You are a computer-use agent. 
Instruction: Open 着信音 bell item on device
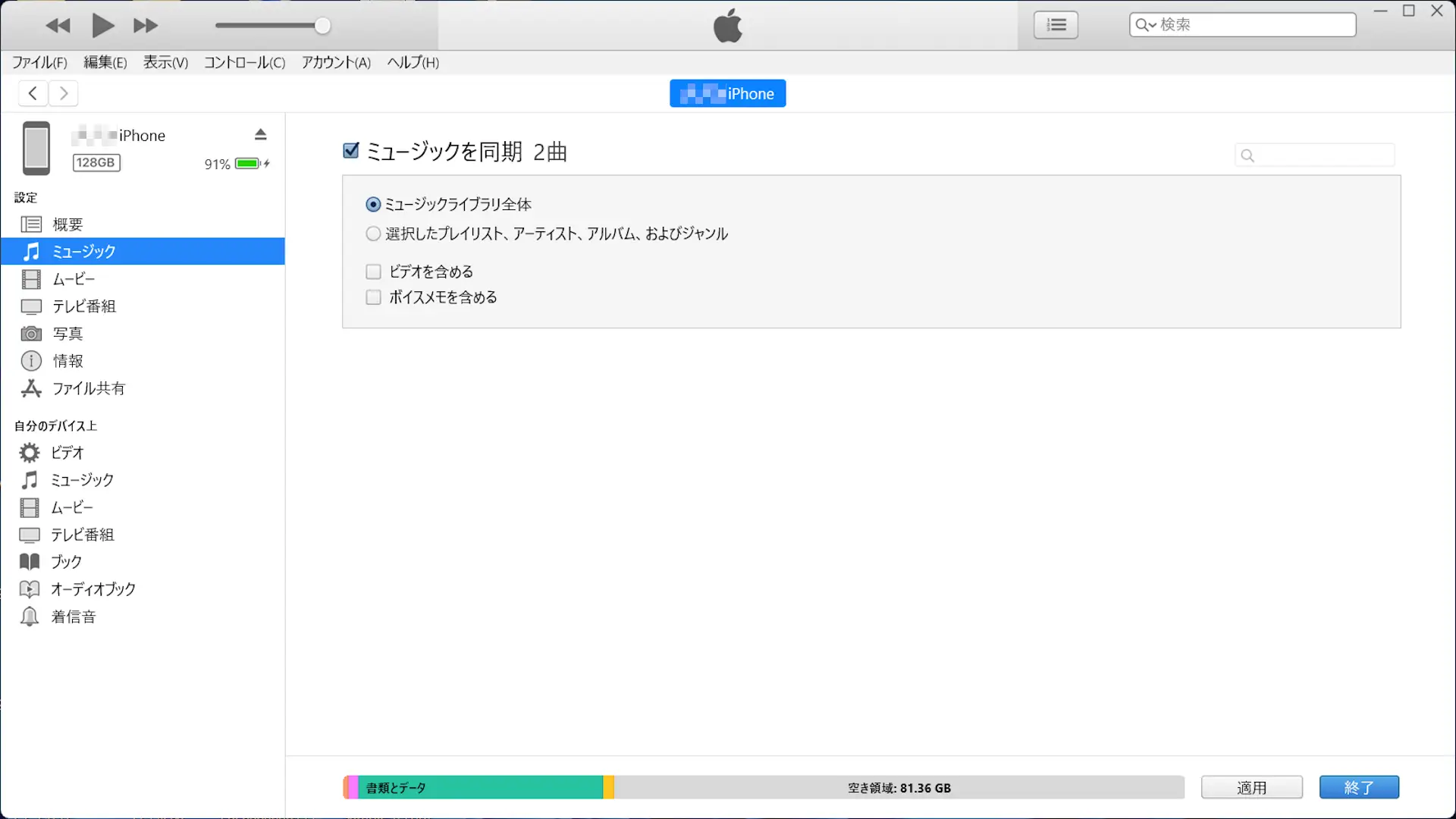coord(143,617)
